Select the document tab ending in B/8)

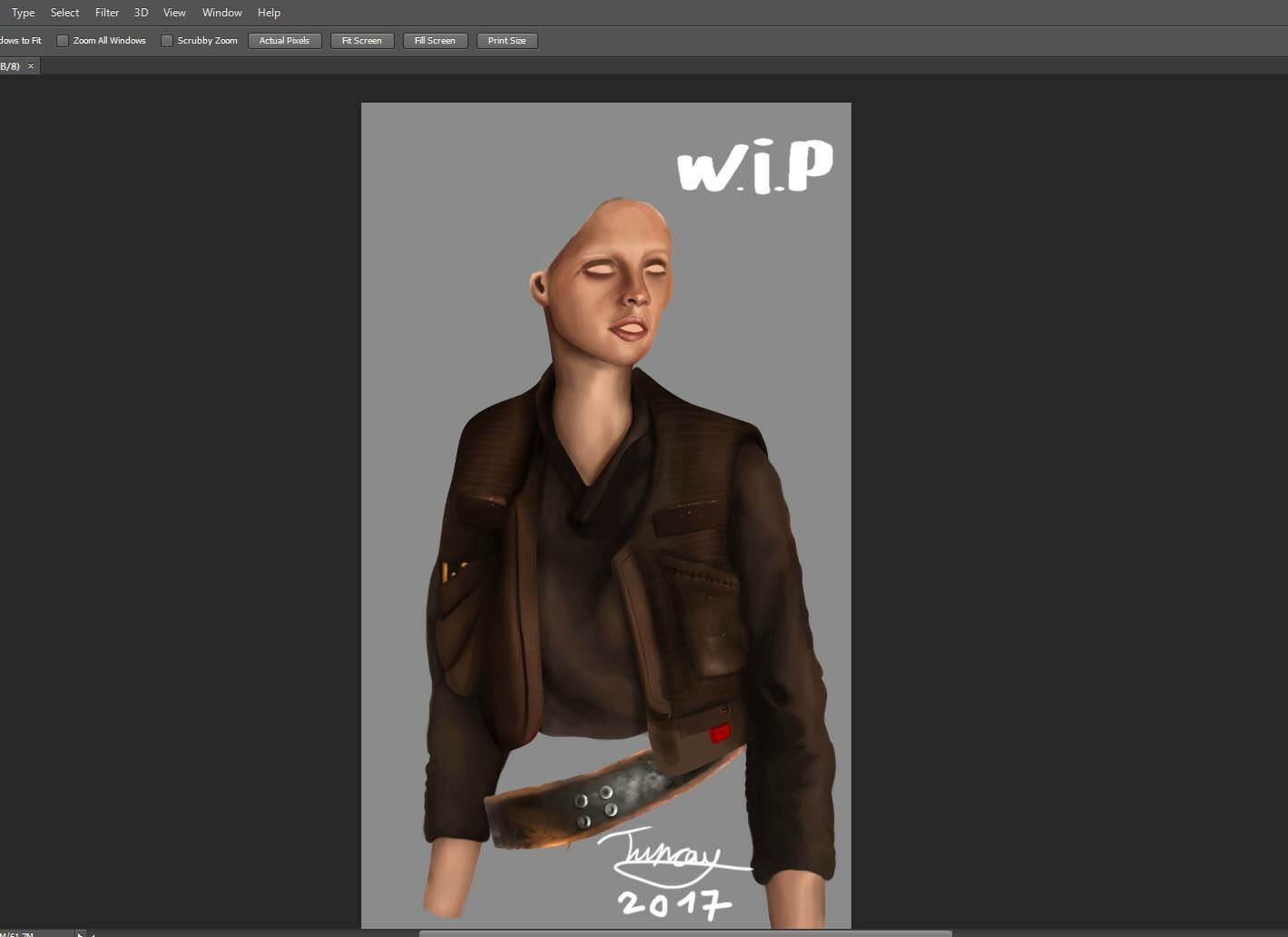tap(10, 66)
